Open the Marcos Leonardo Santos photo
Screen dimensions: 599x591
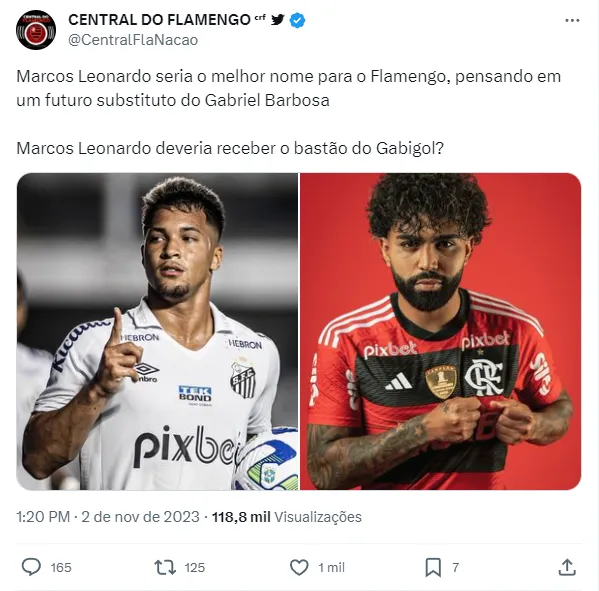[x=157, y=331]
